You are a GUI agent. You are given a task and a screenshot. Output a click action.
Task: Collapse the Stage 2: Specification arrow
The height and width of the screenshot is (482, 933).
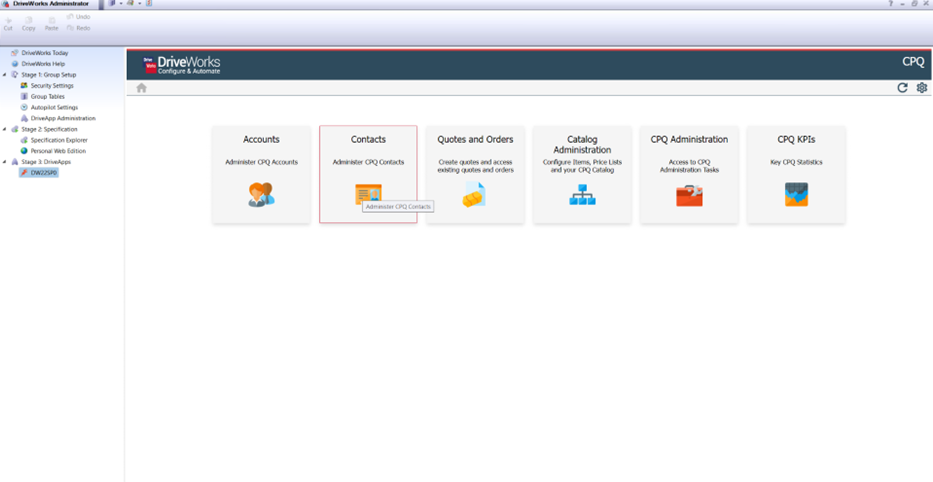point(5,129)
